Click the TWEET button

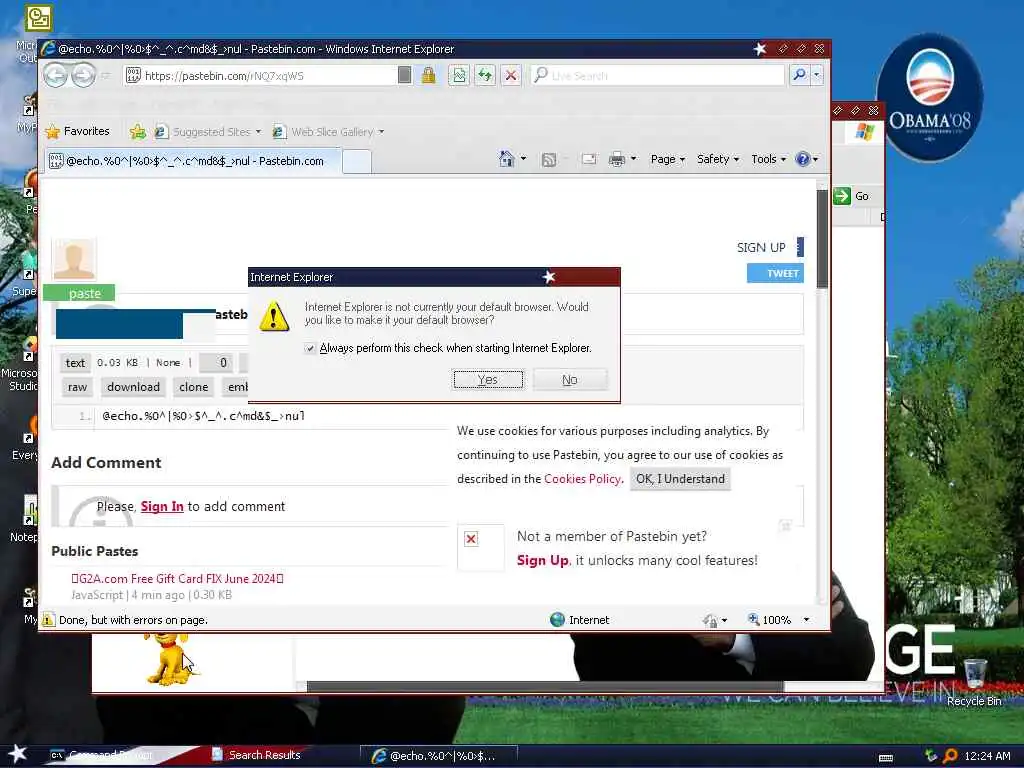[x=775, y=273]
